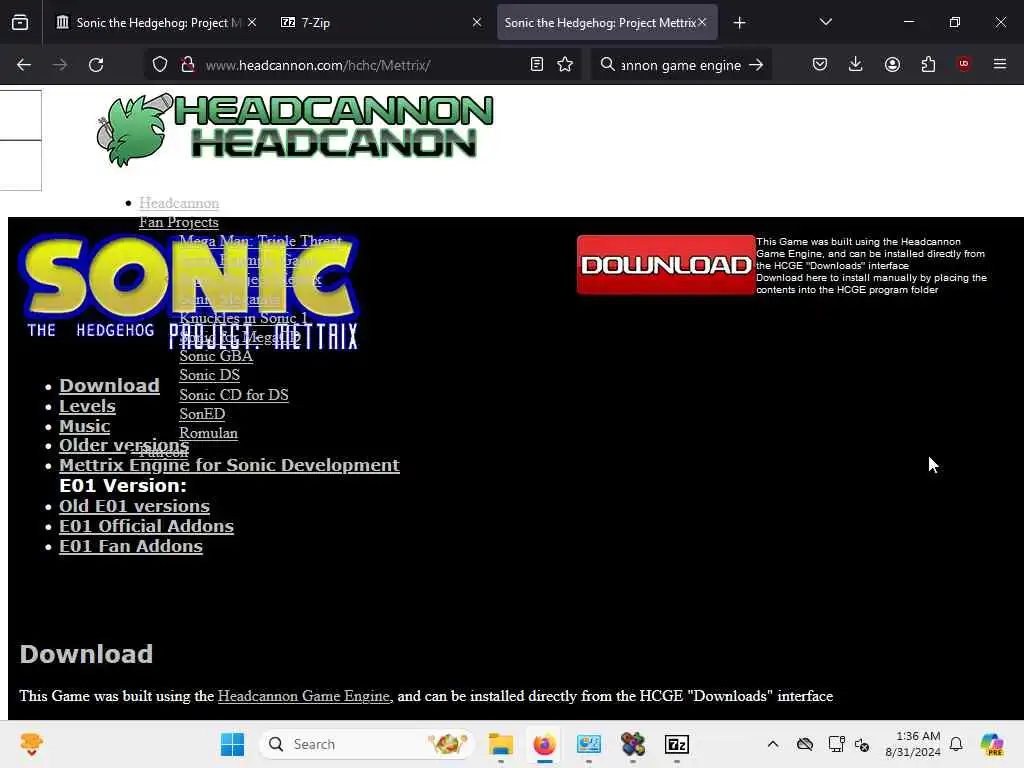Bookmark this page with the star
This screenshot has width=1024, height=768.
click(x=565, y=65)
